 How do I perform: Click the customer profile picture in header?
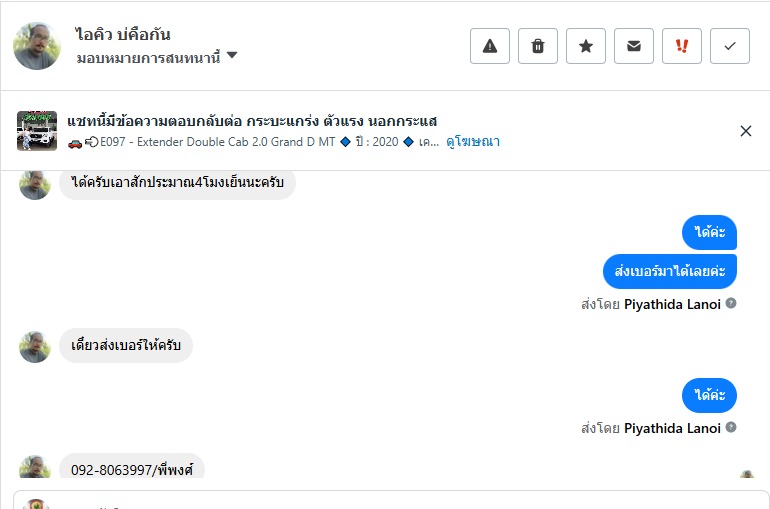tap(37, 46)
